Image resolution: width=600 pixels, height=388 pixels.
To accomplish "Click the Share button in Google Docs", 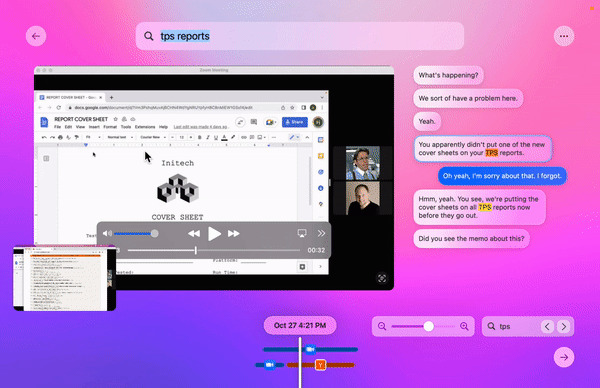I will pos(295,122).
